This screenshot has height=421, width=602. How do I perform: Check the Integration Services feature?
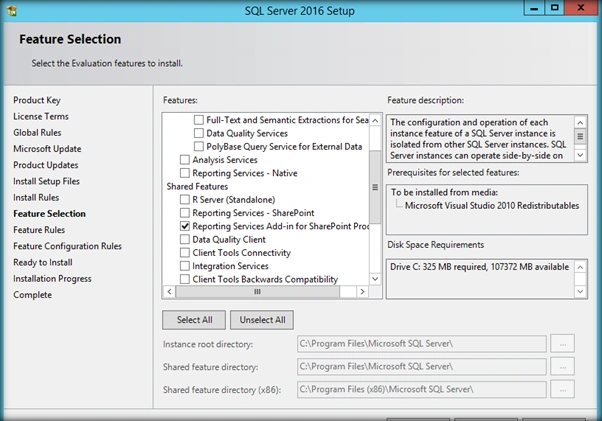pos(185,266)
